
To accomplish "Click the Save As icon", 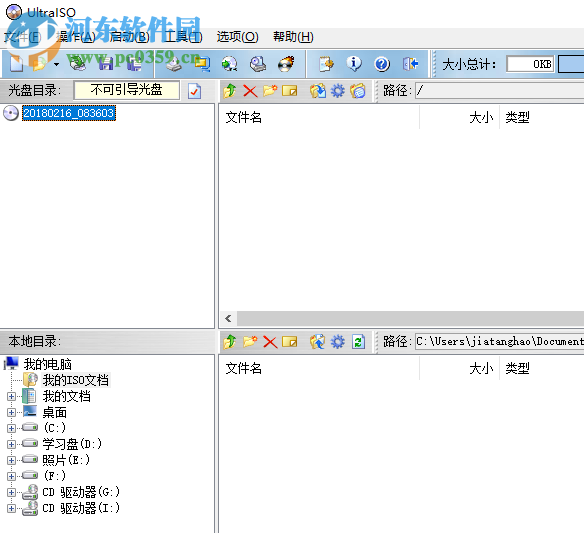I will coord(134,64).
